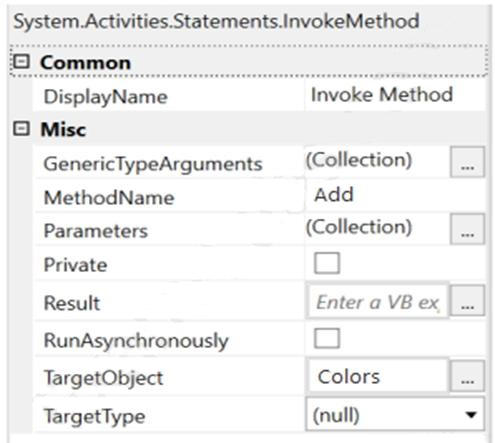Viewport: 495px width, 443px height.
Task: Open the TargetObject expression editor ellipsis button
Action: pyautogui.click(x=467, y=376)
